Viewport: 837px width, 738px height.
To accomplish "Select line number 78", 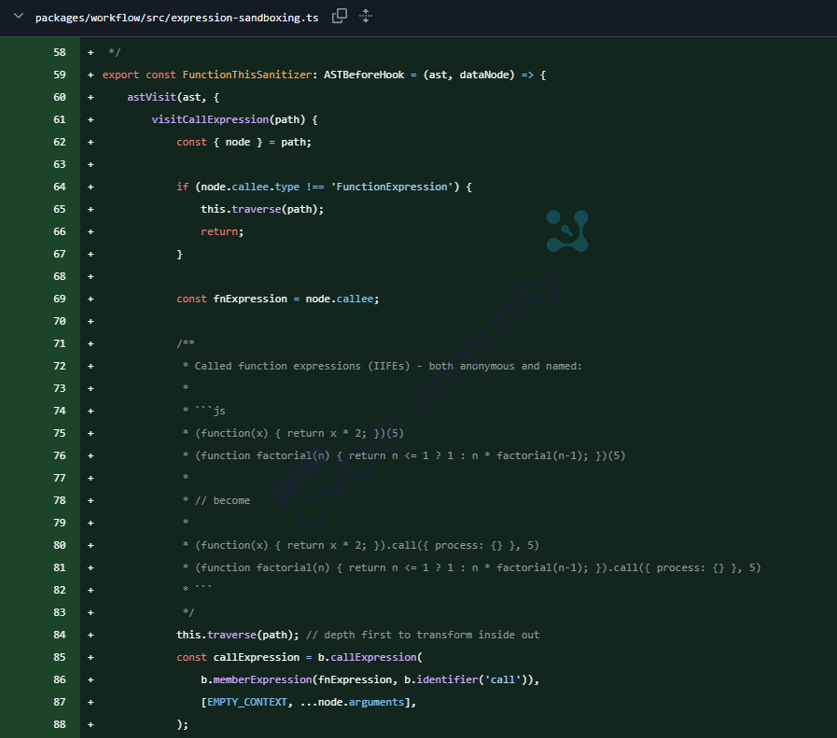I will click(59, 501).
